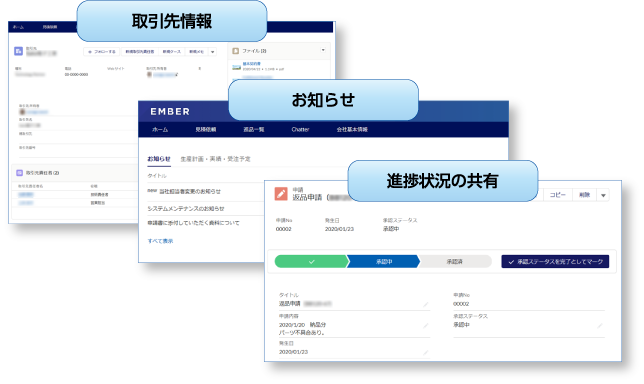Image resolution: width=644 pixels, height=384 pixels.
Task: Open 見積依頼 in the EMBER navigation bar
Action: point(206,130)
